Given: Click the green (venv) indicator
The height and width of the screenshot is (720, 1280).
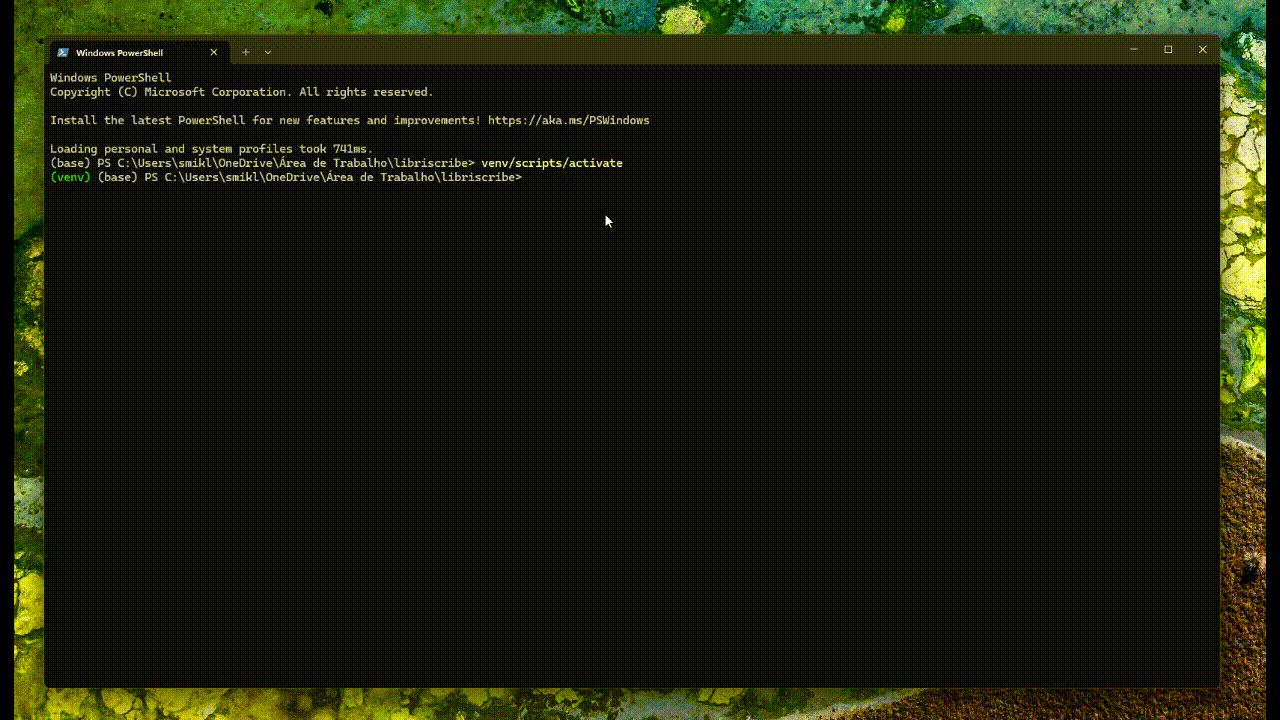Looking at the screenshot, I should tap(70, 177).
